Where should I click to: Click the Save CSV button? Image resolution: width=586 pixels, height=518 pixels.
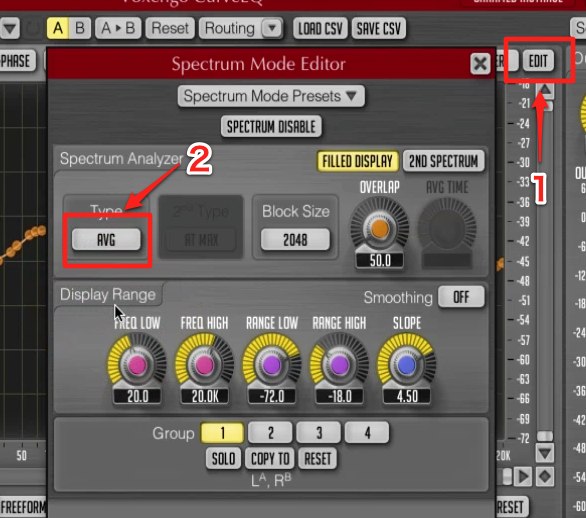coord(379,28)
